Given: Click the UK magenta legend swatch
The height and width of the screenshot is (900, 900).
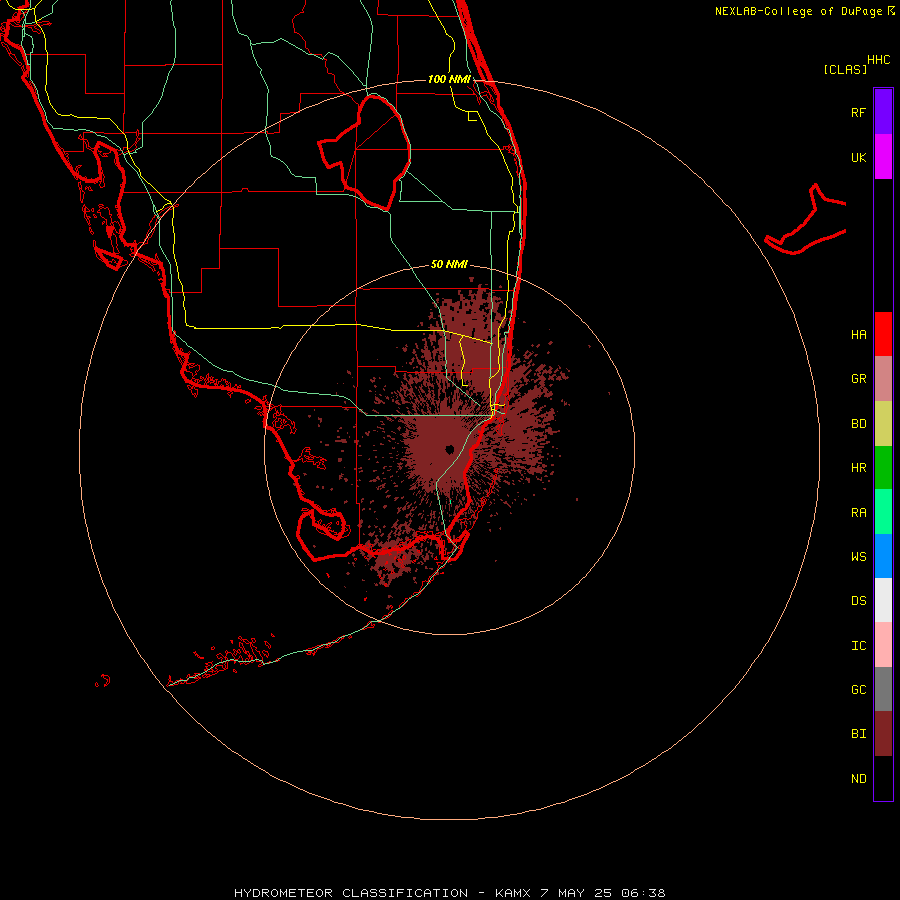Looking at the screenshot, I should (883, 157).
